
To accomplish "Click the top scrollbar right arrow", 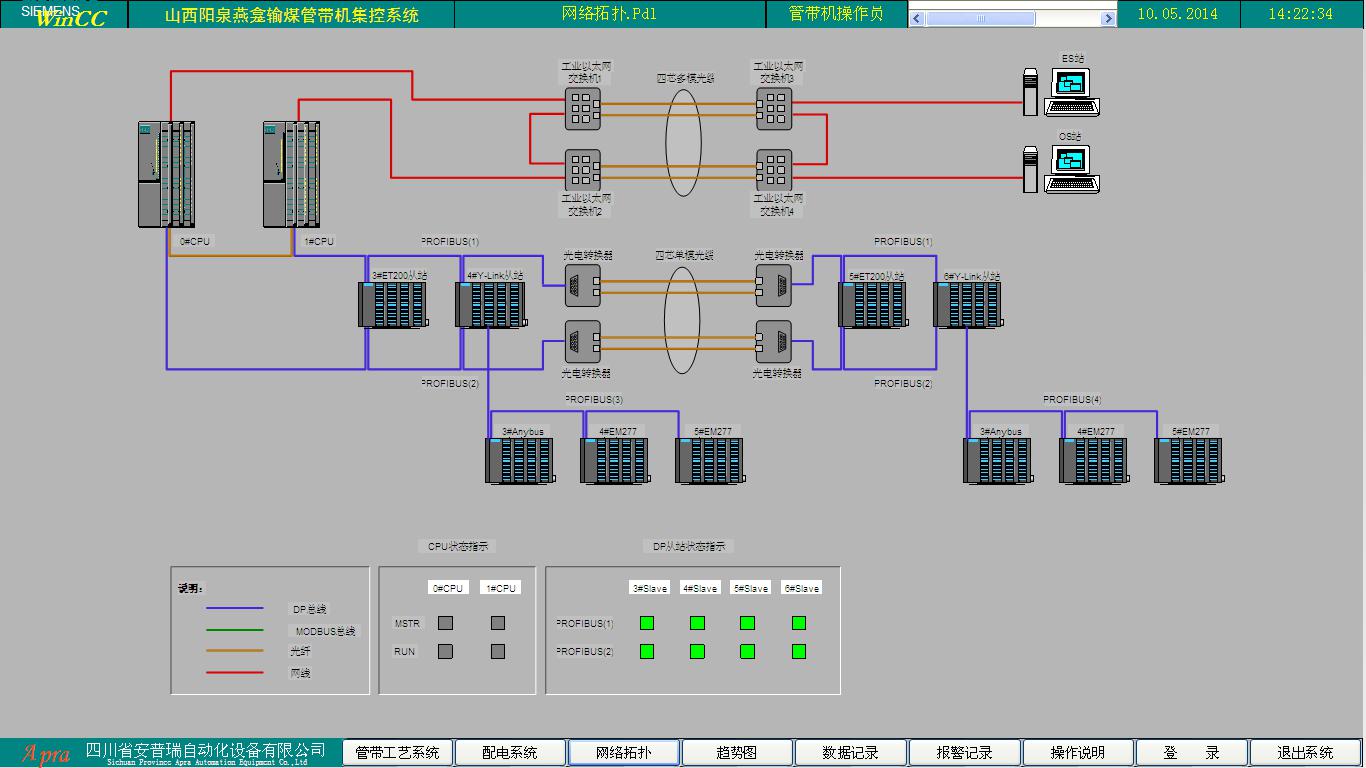I will pos(1108,19).
